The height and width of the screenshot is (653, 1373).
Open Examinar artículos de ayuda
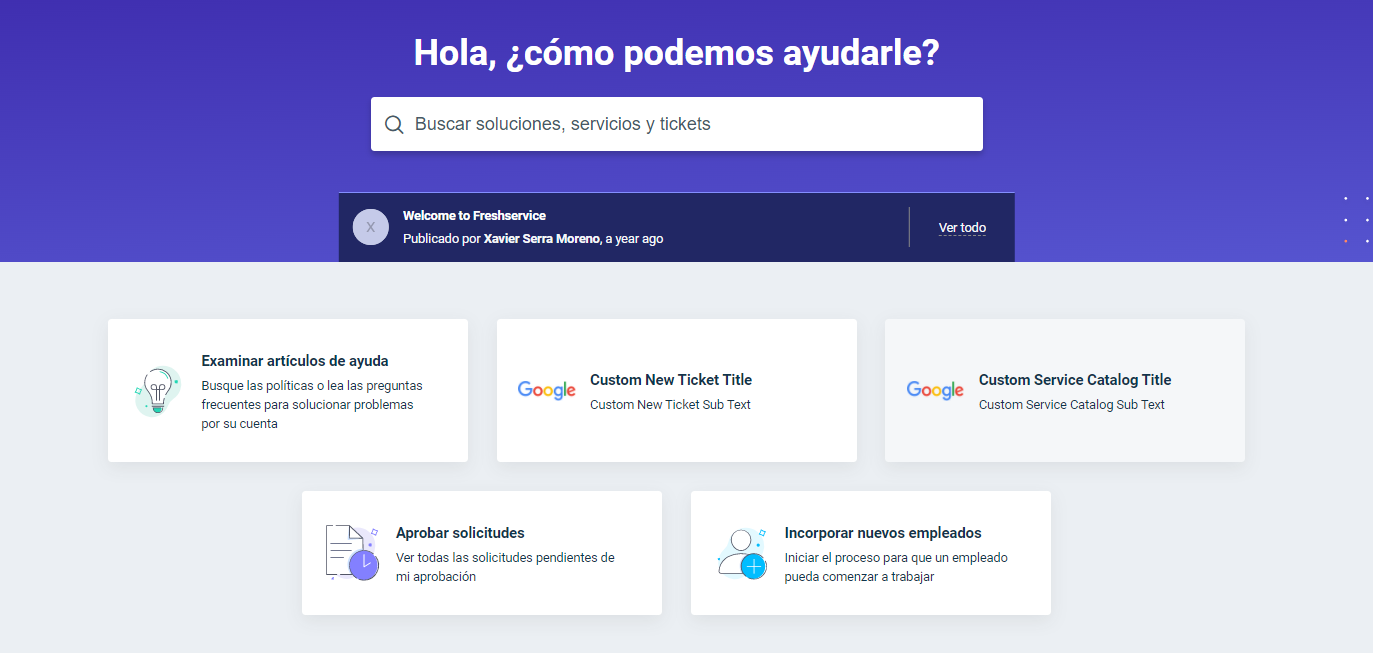[x=295, y=361]
